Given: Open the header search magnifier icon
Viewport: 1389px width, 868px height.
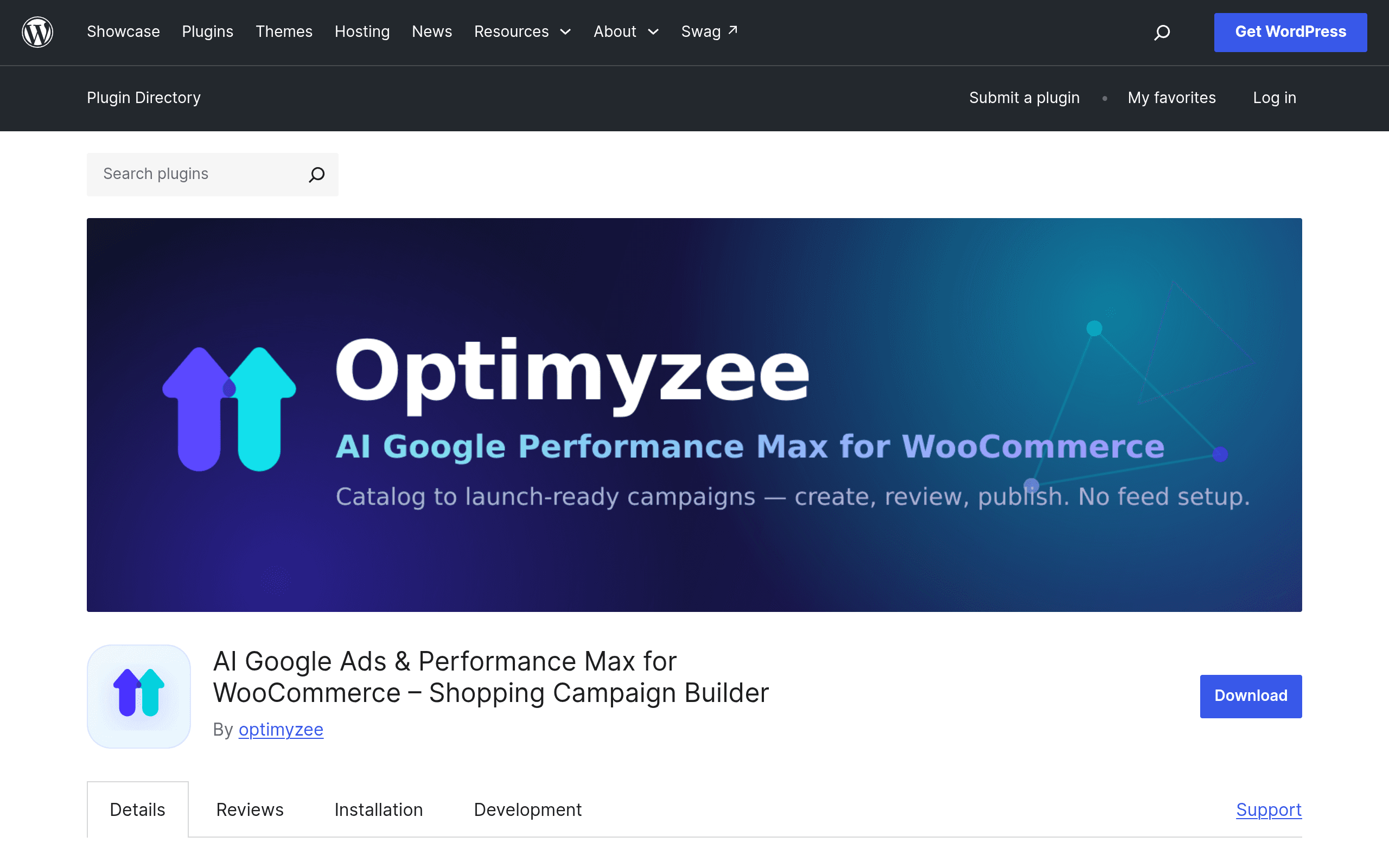Looking at the screenshot, I should coord(1162,32).
